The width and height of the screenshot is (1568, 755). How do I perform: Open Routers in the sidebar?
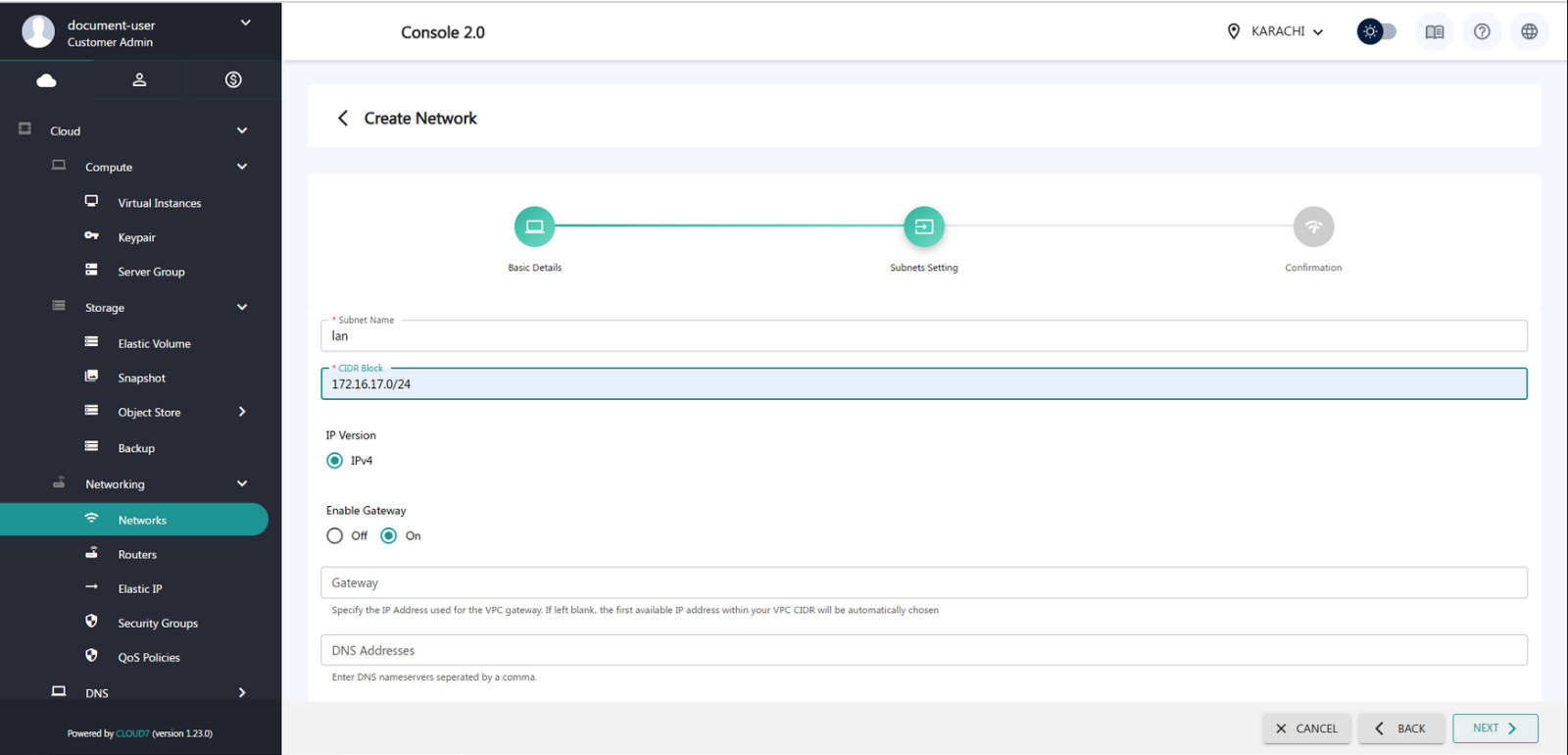(137, 555)
